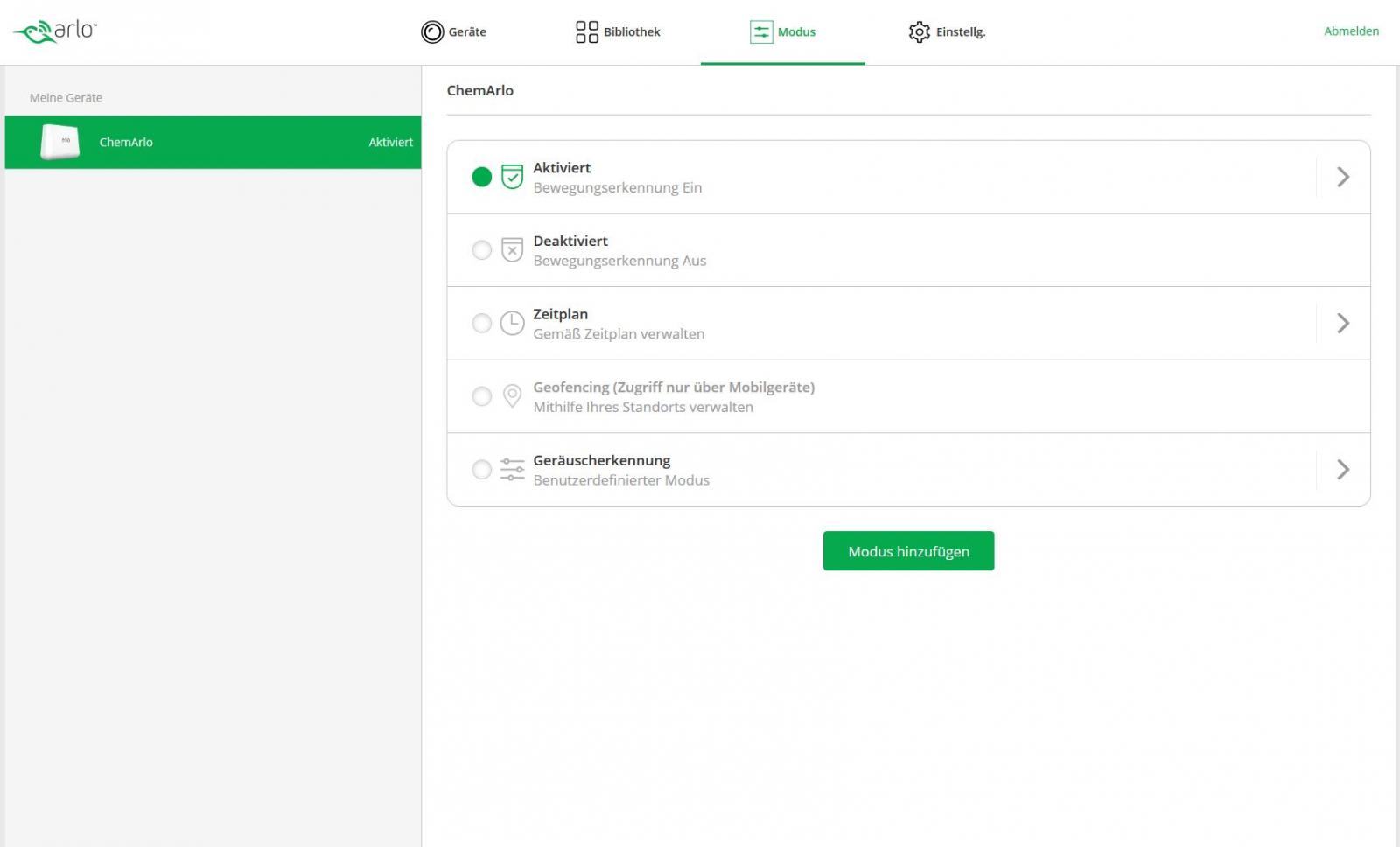Select ChemArlo in the device list
The width and height of the screenshot is (1400, 847).
point(213,142)
